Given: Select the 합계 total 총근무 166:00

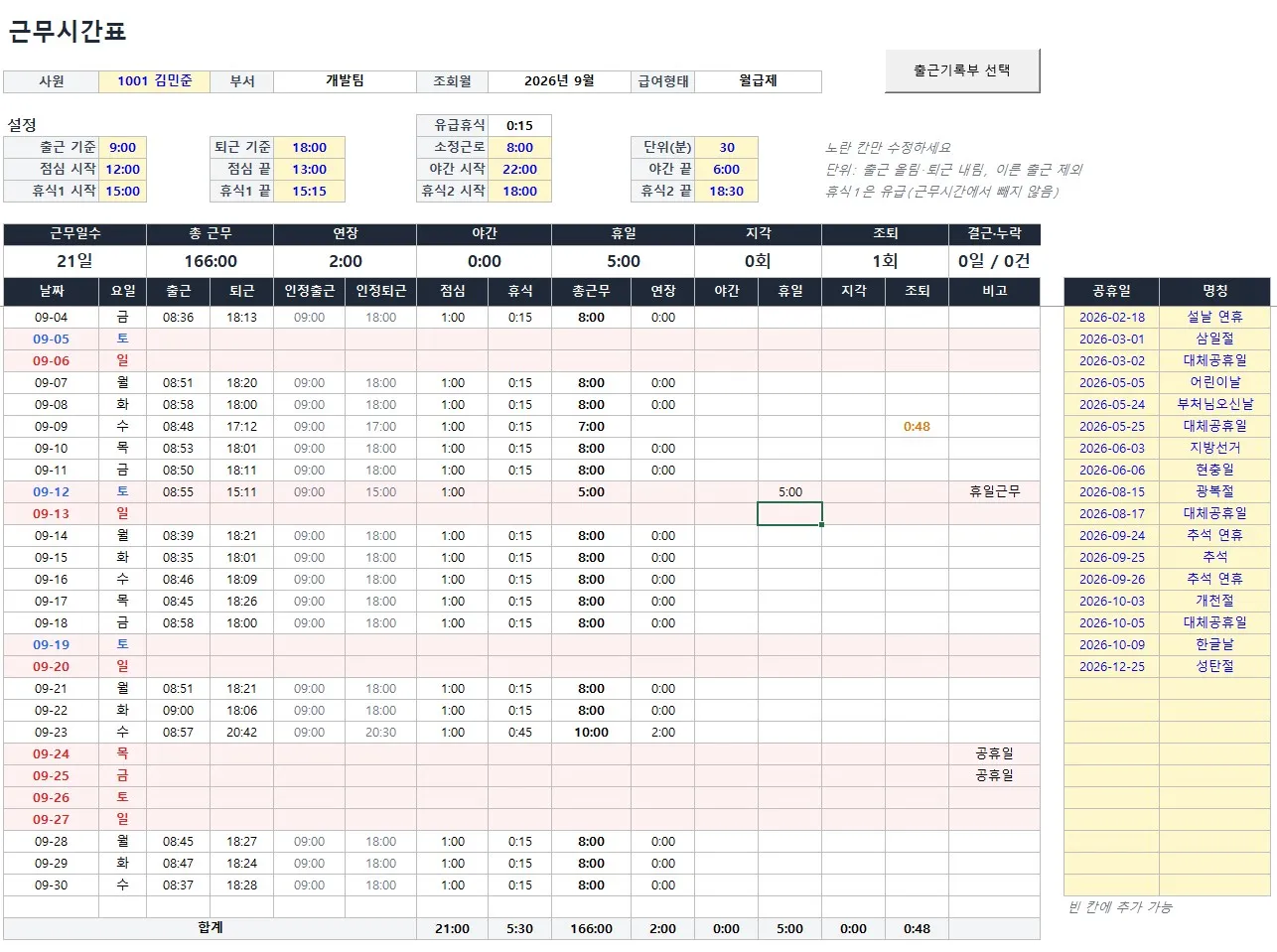Looking at the screenshot, I should (x=591, y=929).
